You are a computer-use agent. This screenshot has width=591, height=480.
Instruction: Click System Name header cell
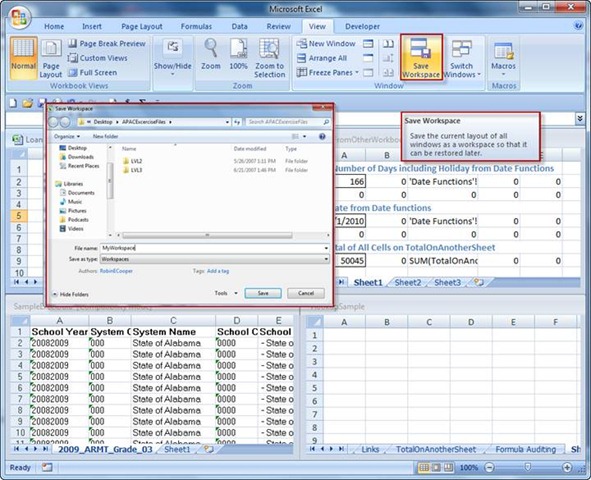click(x=173, y=332)
